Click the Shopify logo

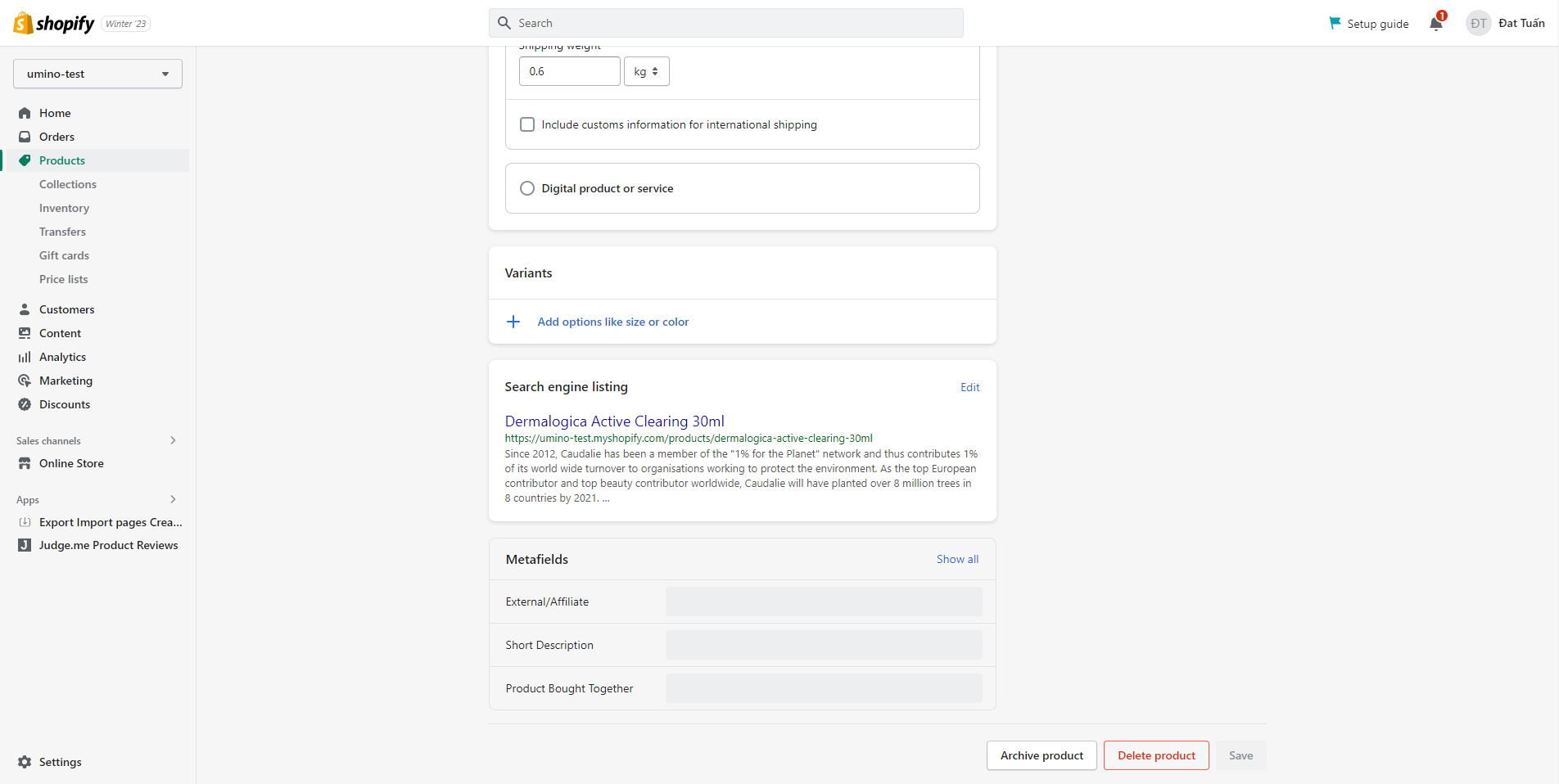click(x=54, y=24)
